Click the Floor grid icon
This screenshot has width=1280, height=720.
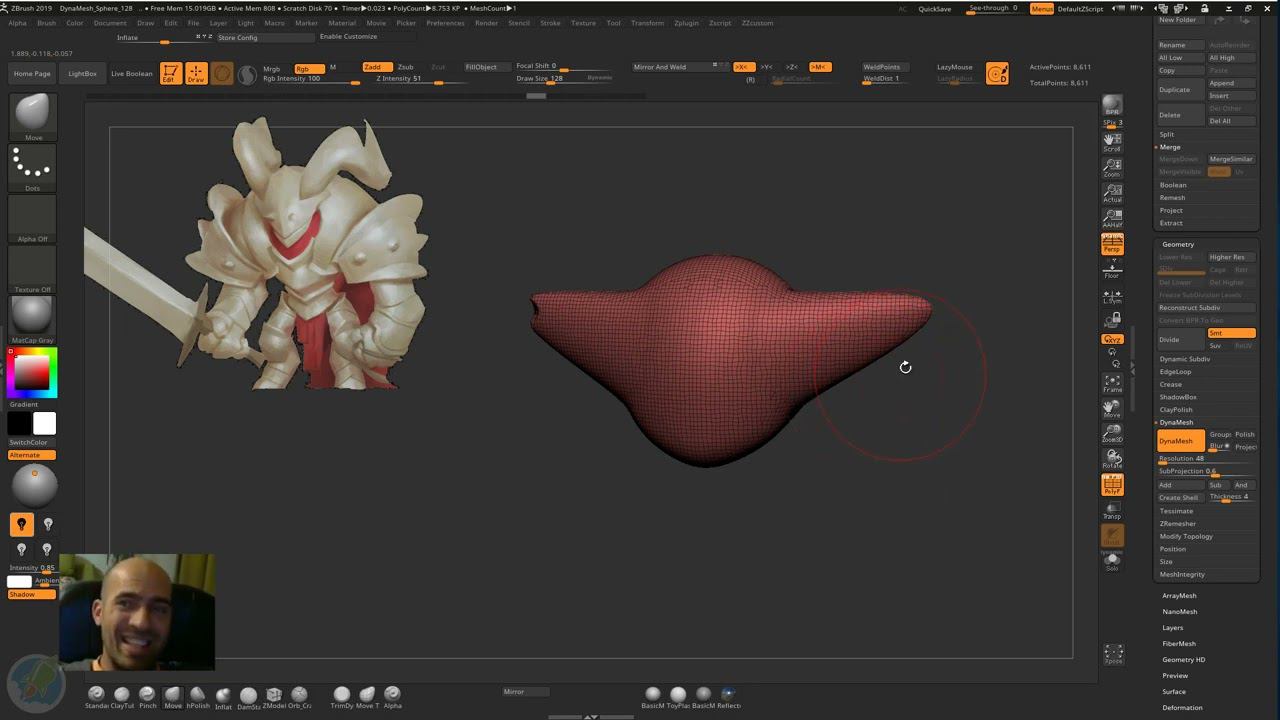[1112, 269]
